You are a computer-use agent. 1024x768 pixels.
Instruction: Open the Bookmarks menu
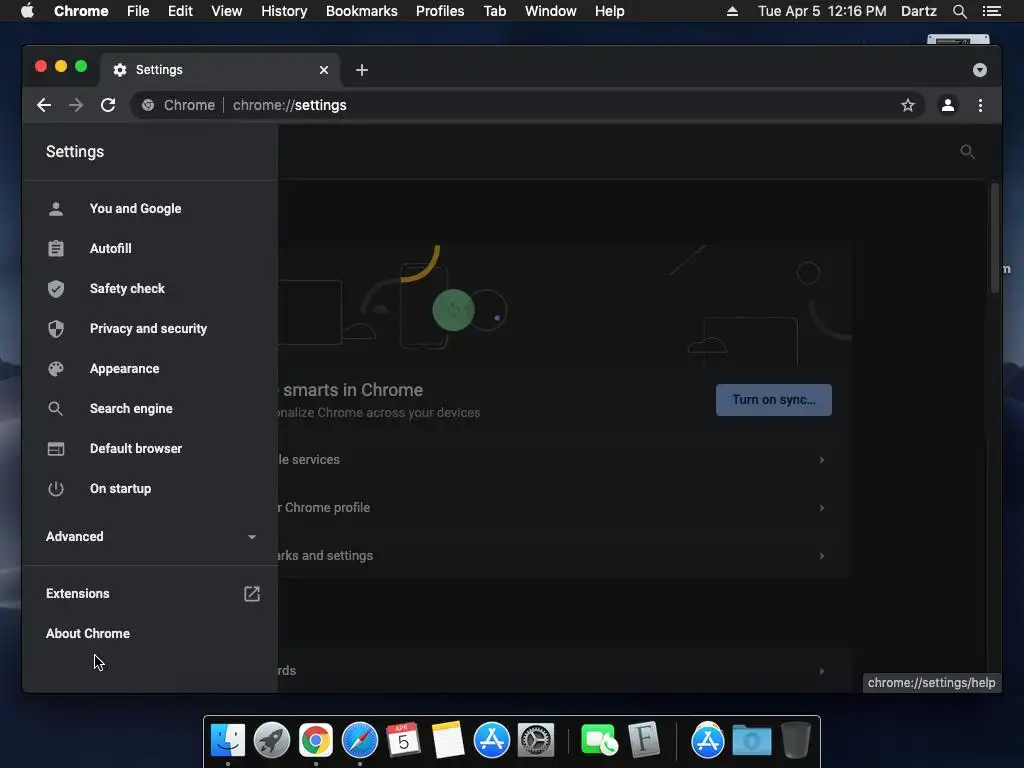pos(362,11)
